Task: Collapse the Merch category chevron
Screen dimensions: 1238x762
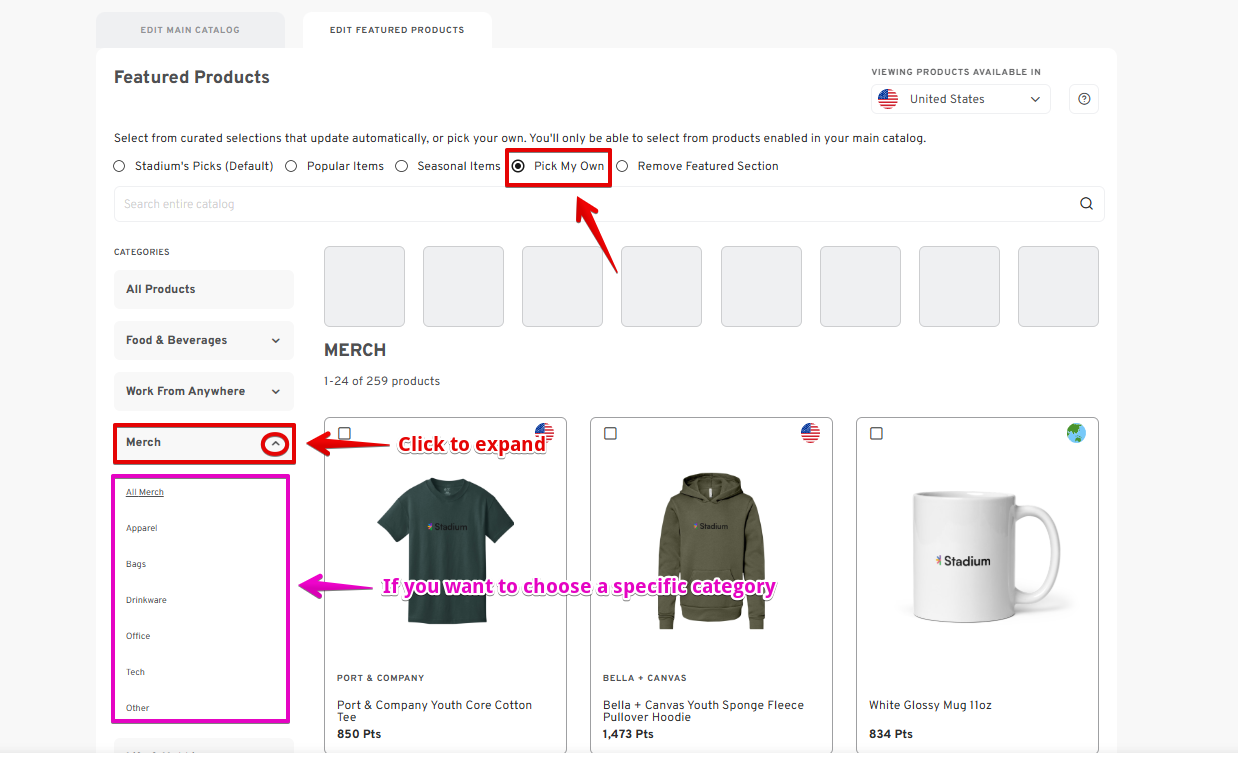Action: 276,443
